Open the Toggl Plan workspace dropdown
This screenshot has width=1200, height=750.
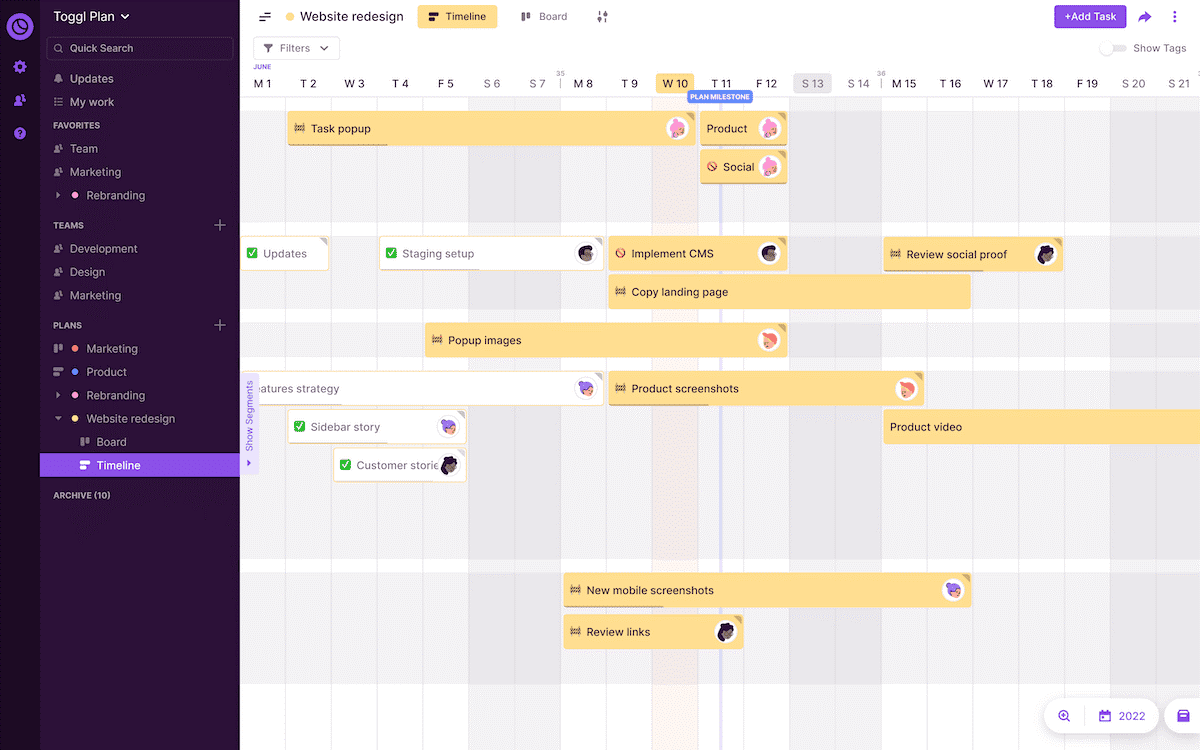[x=91, y=16]
